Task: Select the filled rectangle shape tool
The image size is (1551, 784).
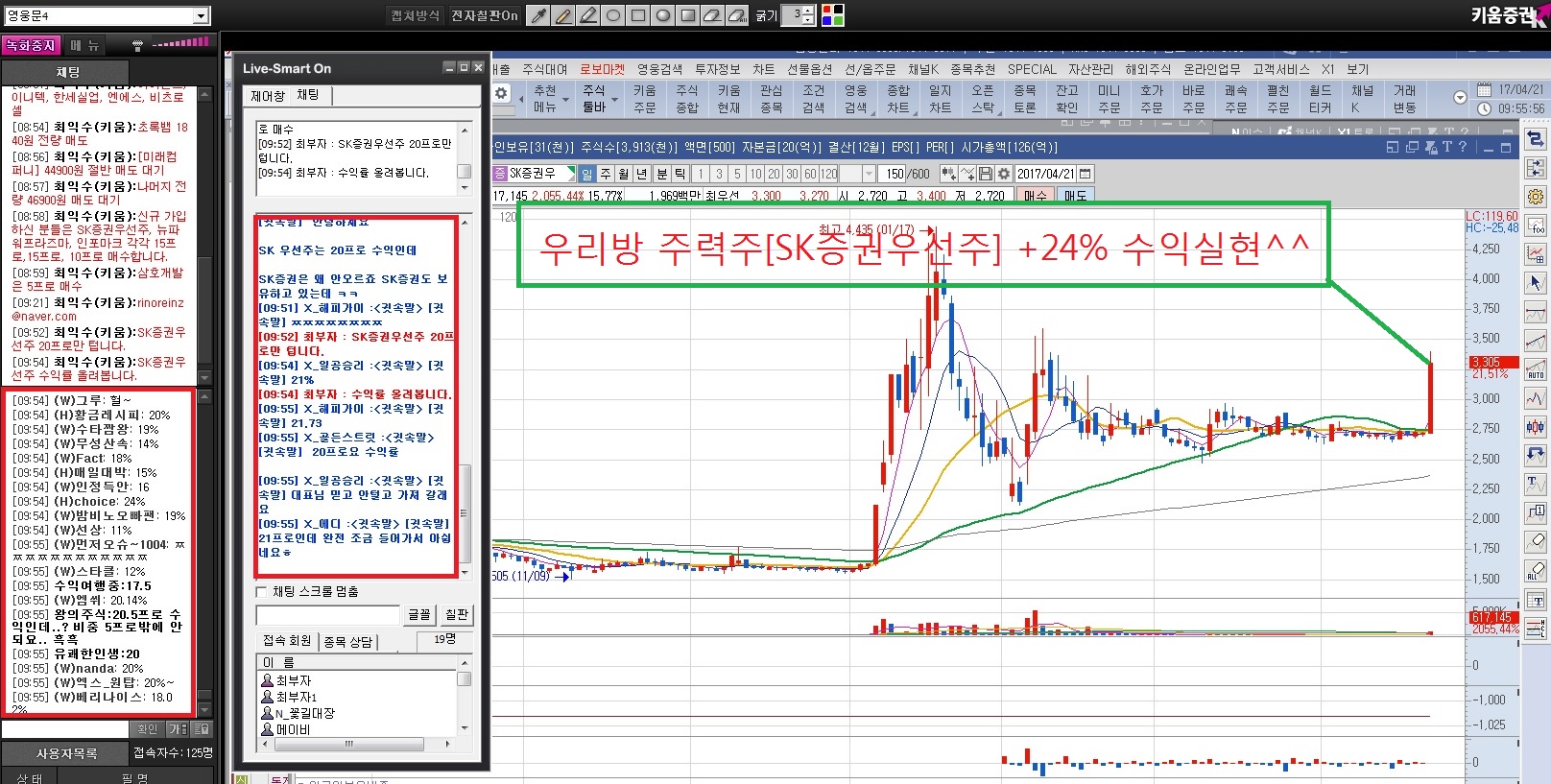Action: [688, 15]
